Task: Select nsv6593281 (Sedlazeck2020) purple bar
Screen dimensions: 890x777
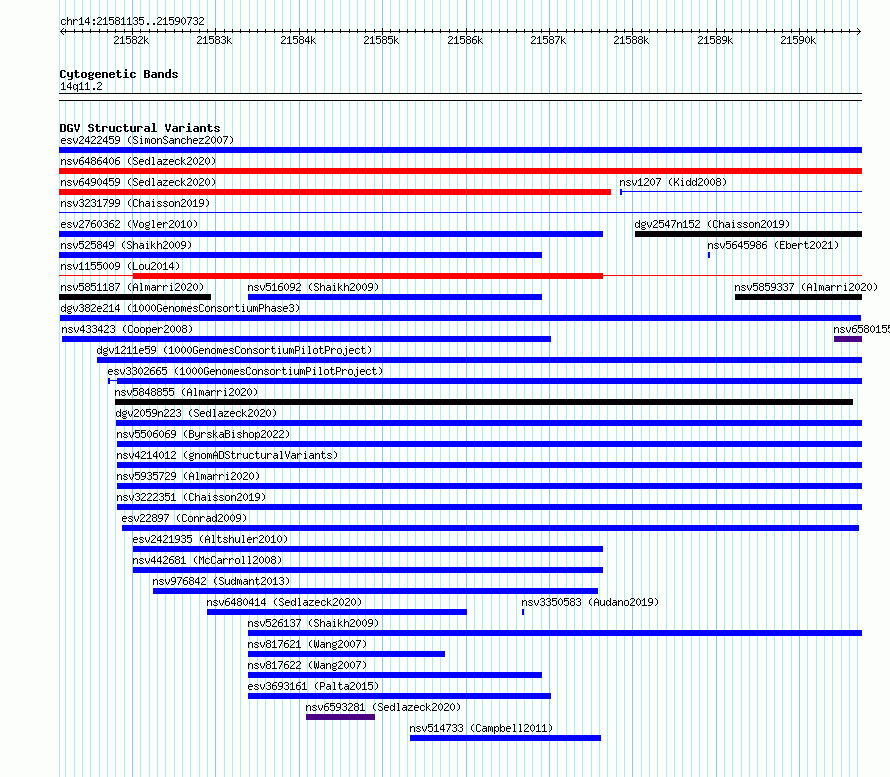Action: (x=341, y=717)
